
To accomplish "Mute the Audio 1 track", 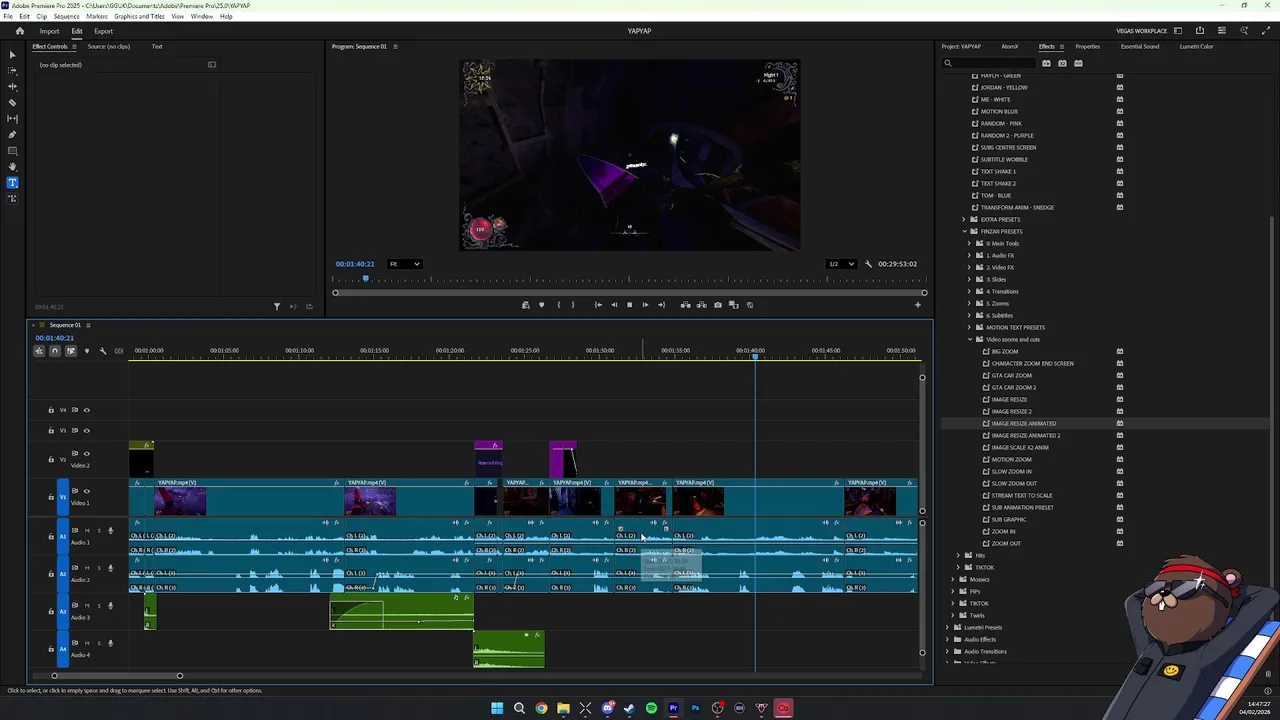I will point(87,530).
